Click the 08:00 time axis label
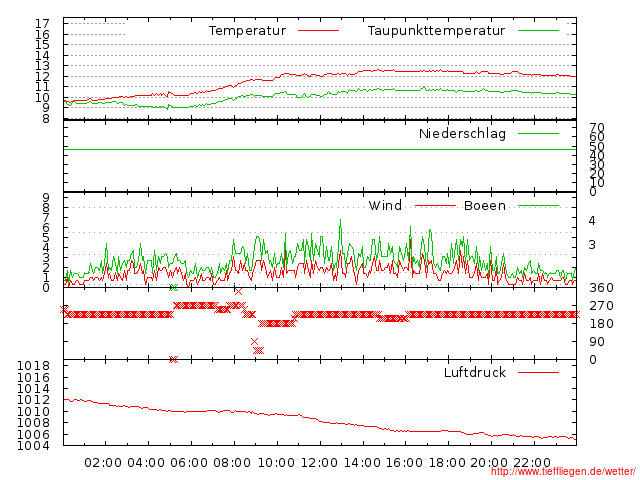This screenshot has width=640, height=480. point(232,463)
